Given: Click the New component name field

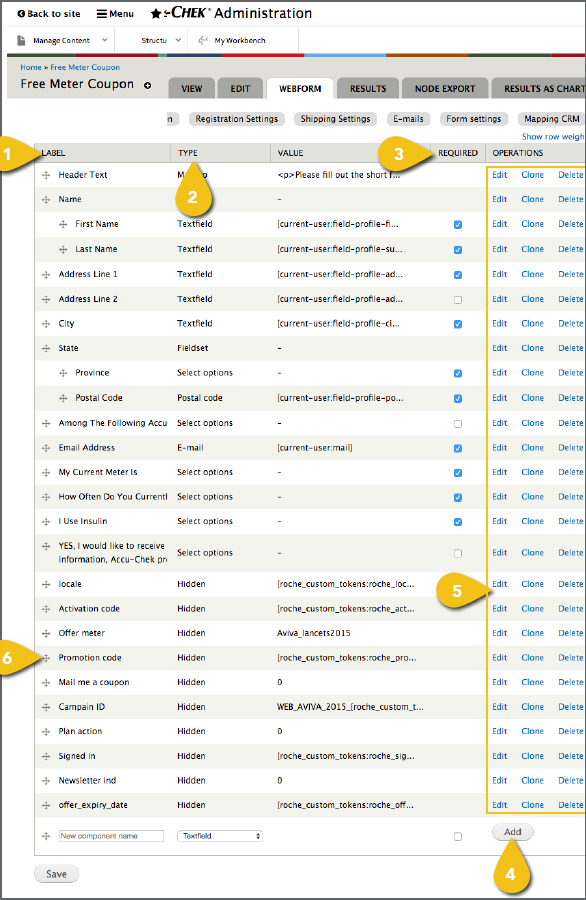Looking at the screenshot, I should tap(111, 836).
